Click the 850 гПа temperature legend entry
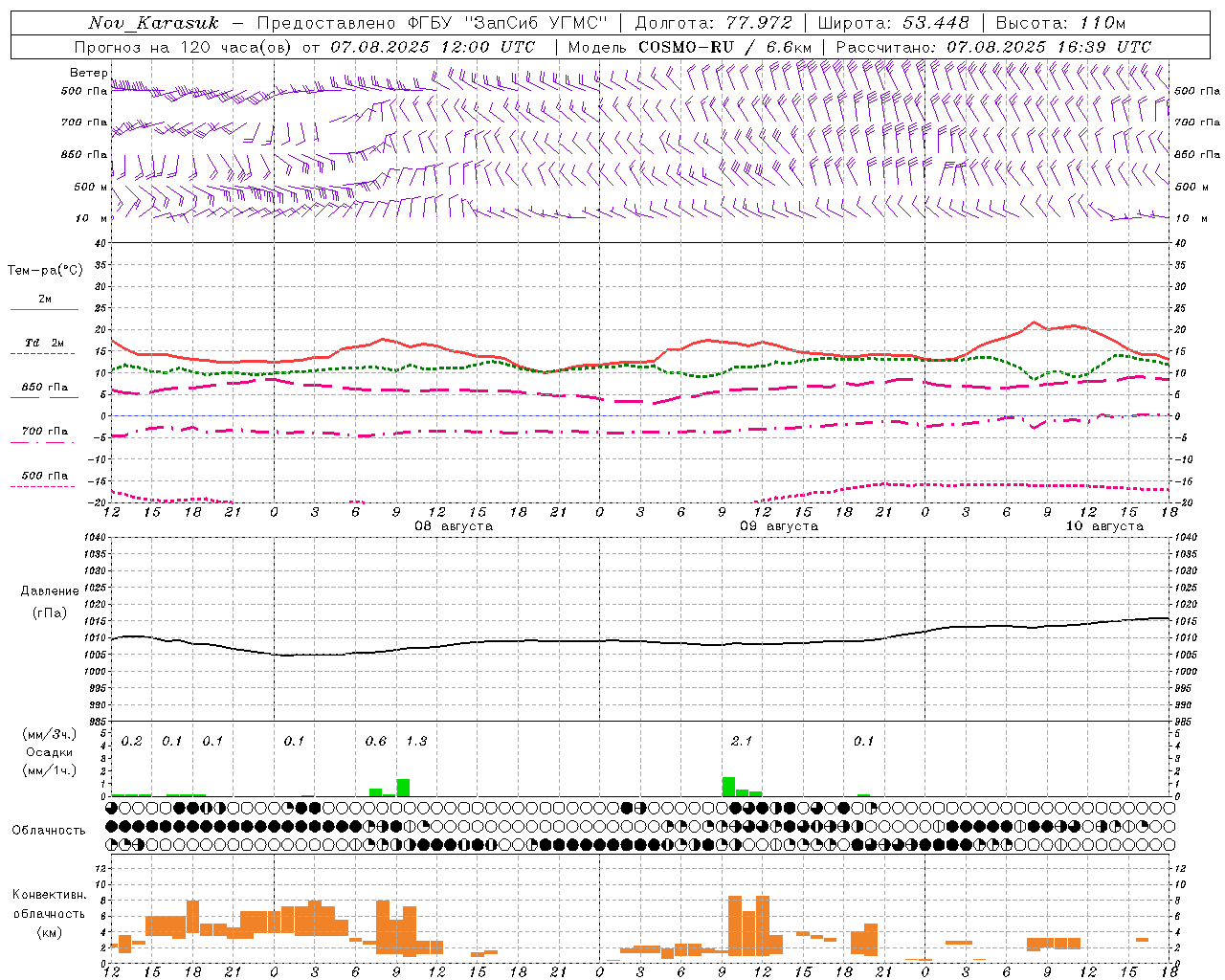1225x980 pixels. click(45, 388)
